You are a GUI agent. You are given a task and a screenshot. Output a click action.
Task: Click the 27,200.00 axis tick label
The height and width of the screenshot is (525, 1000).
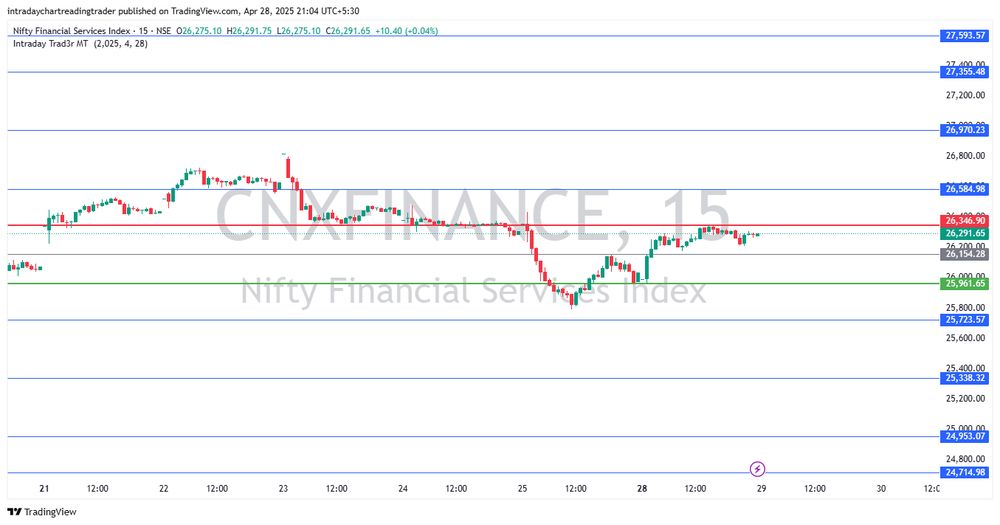click(965, 95)
